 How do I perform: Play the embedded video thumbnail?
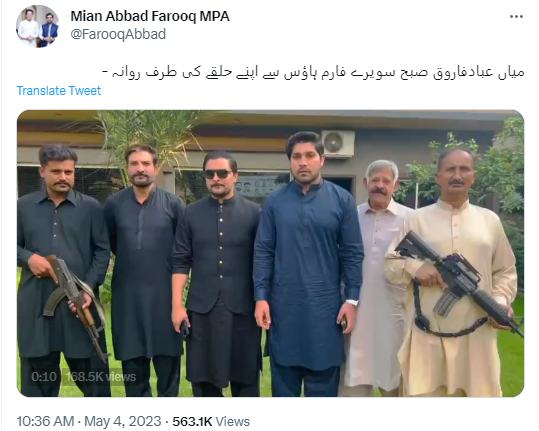[271, 253]
